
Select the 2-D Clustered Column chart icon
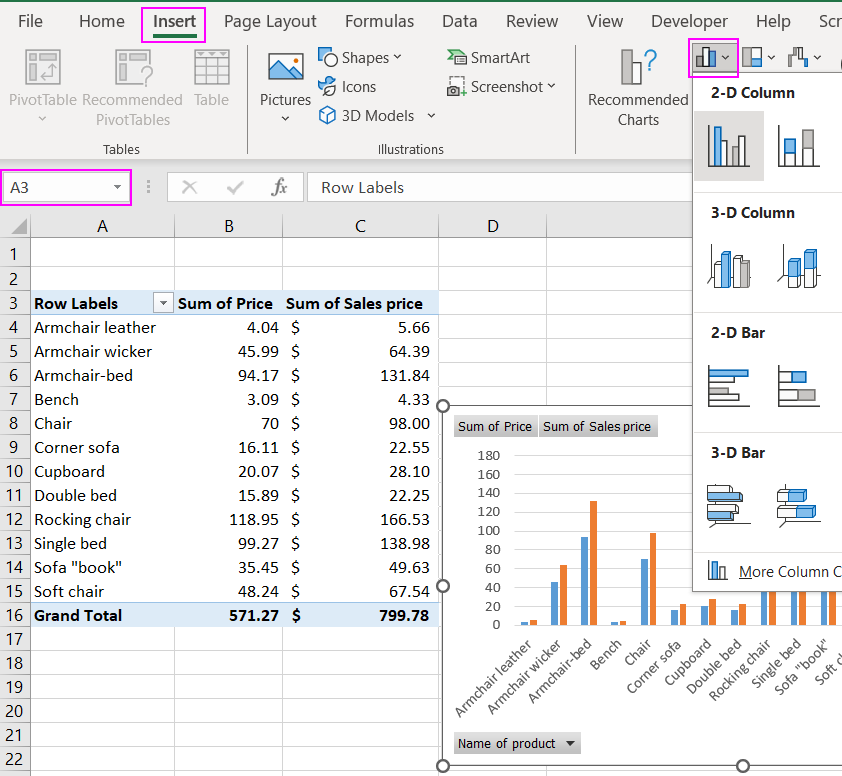728,145
